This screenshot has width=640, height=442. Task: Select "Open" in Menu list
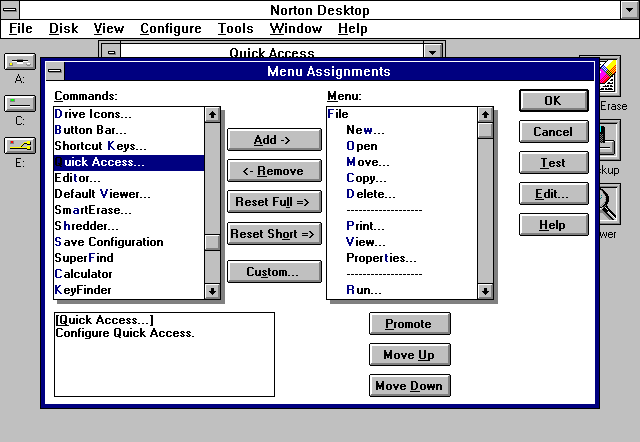point(402,146)
